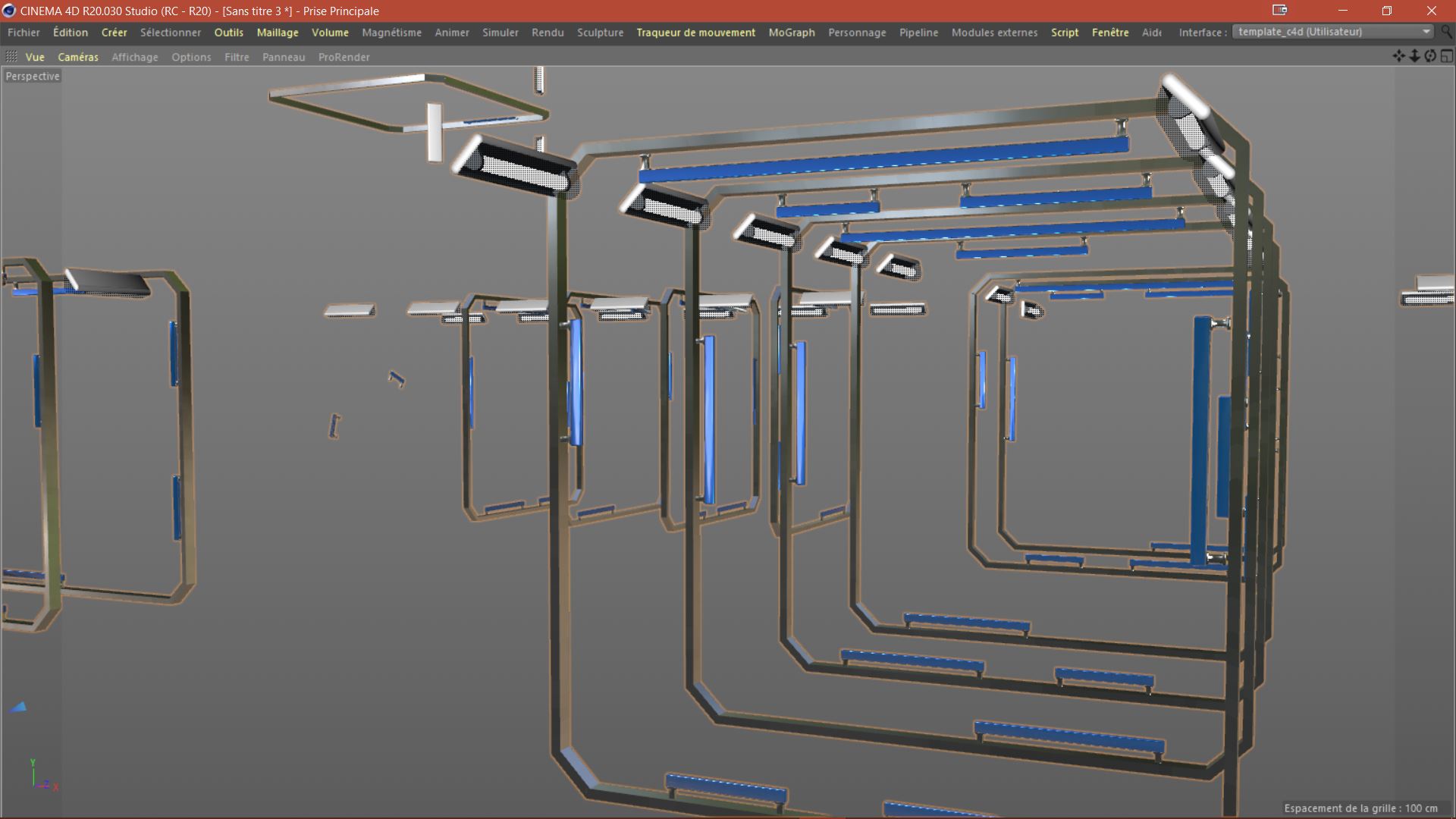The height and width of the screenshot is (819, 1456).
Task: Click the fullscreen mode icon in title bar
Action: click(1279, 11)
